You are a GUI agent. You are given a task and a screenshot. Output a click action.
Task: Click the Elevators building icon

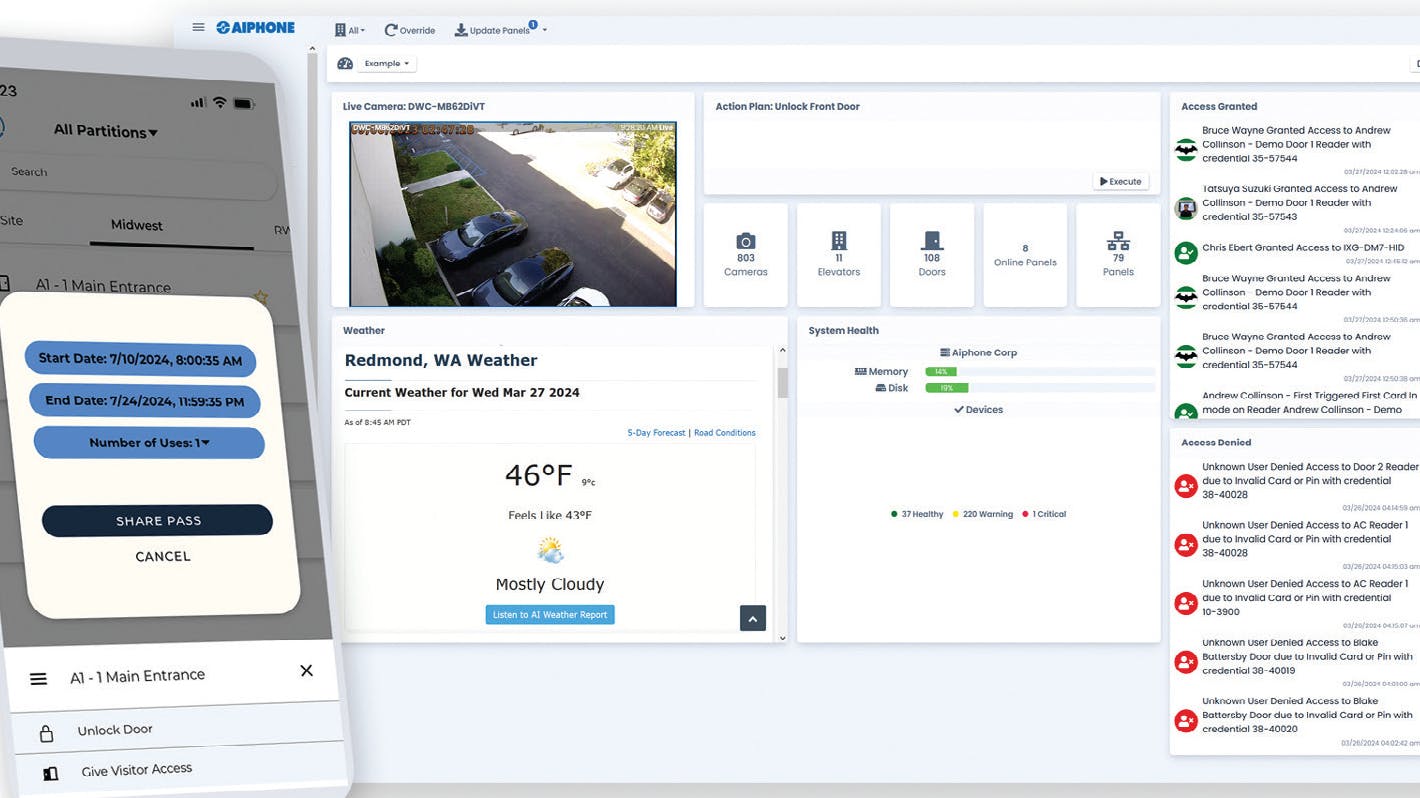pos(838,240)
